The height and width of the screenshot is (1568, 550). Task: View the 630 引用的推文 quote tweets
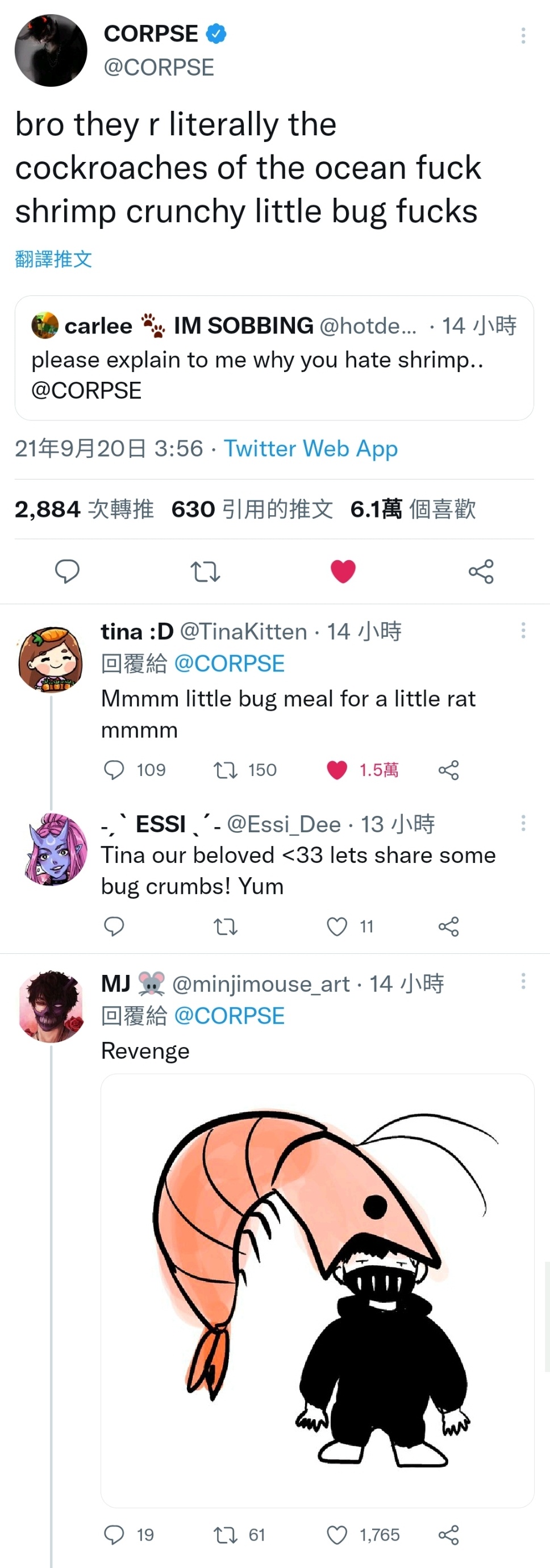(252, 509)
